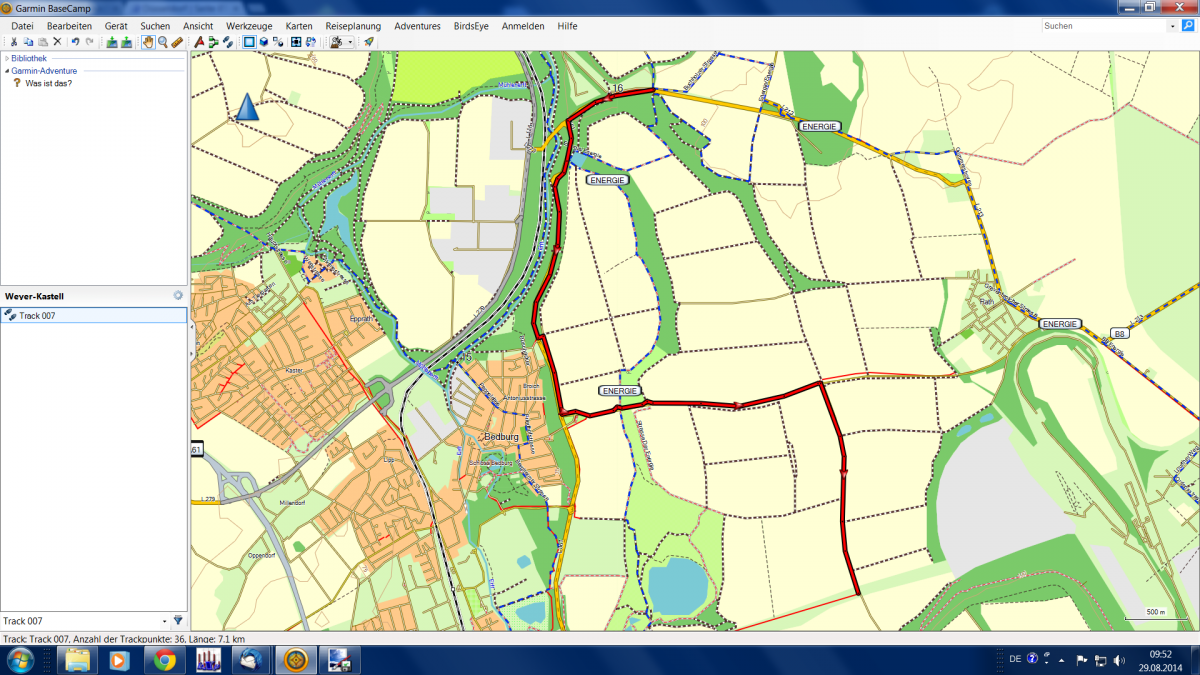Open the Reiseplanung menu
The height and width of the screenshot is (675, 1200).
pyautogui.click(x=353, y=25)
